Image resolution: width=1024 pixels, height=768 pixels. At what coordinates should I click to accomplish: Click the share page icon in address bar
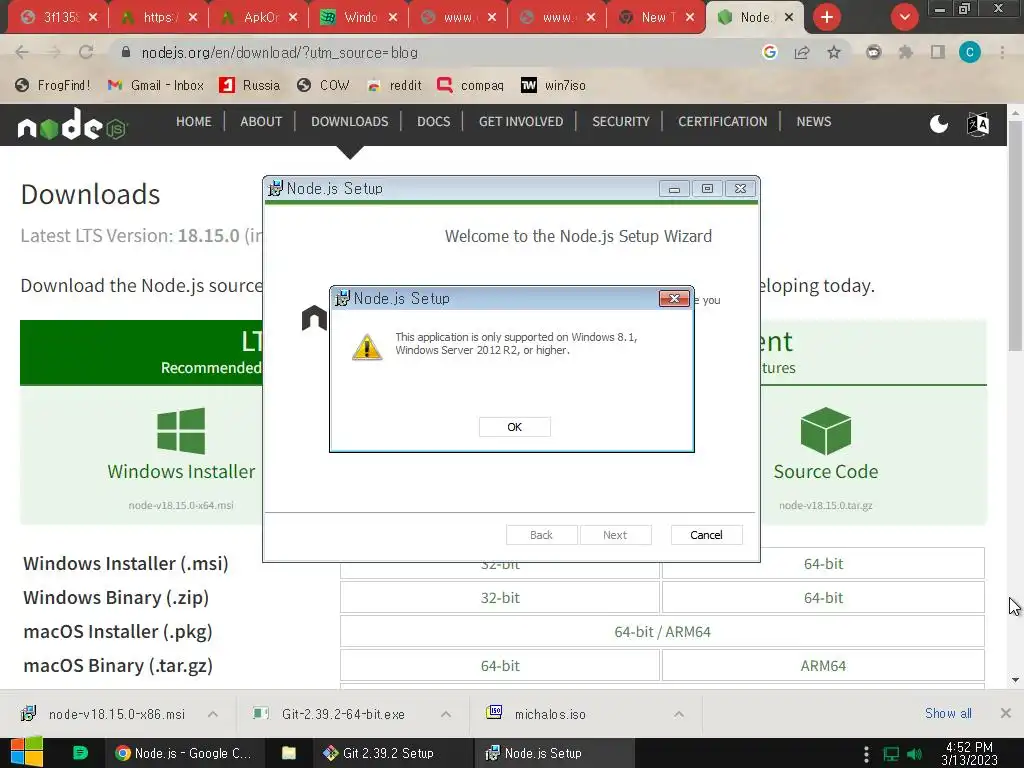(x=802, y=52)
